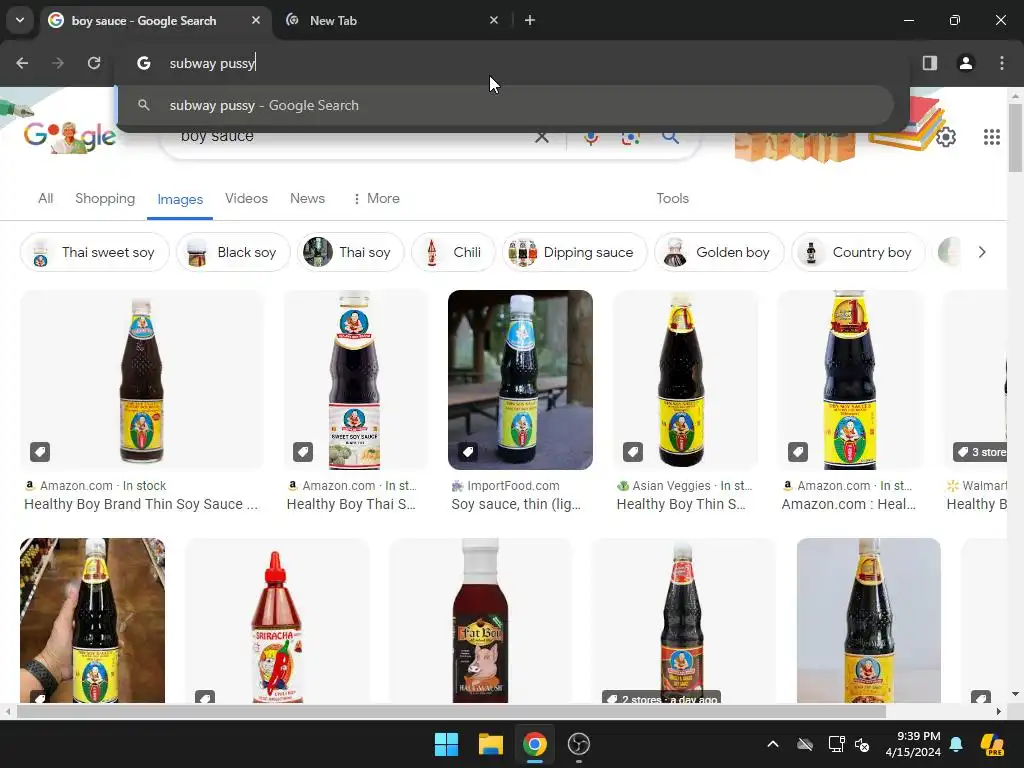
Task: Open Healthy Boy Brand Thin Soy Sauce image
Action: pyautogui.click(x=142, y=379)
